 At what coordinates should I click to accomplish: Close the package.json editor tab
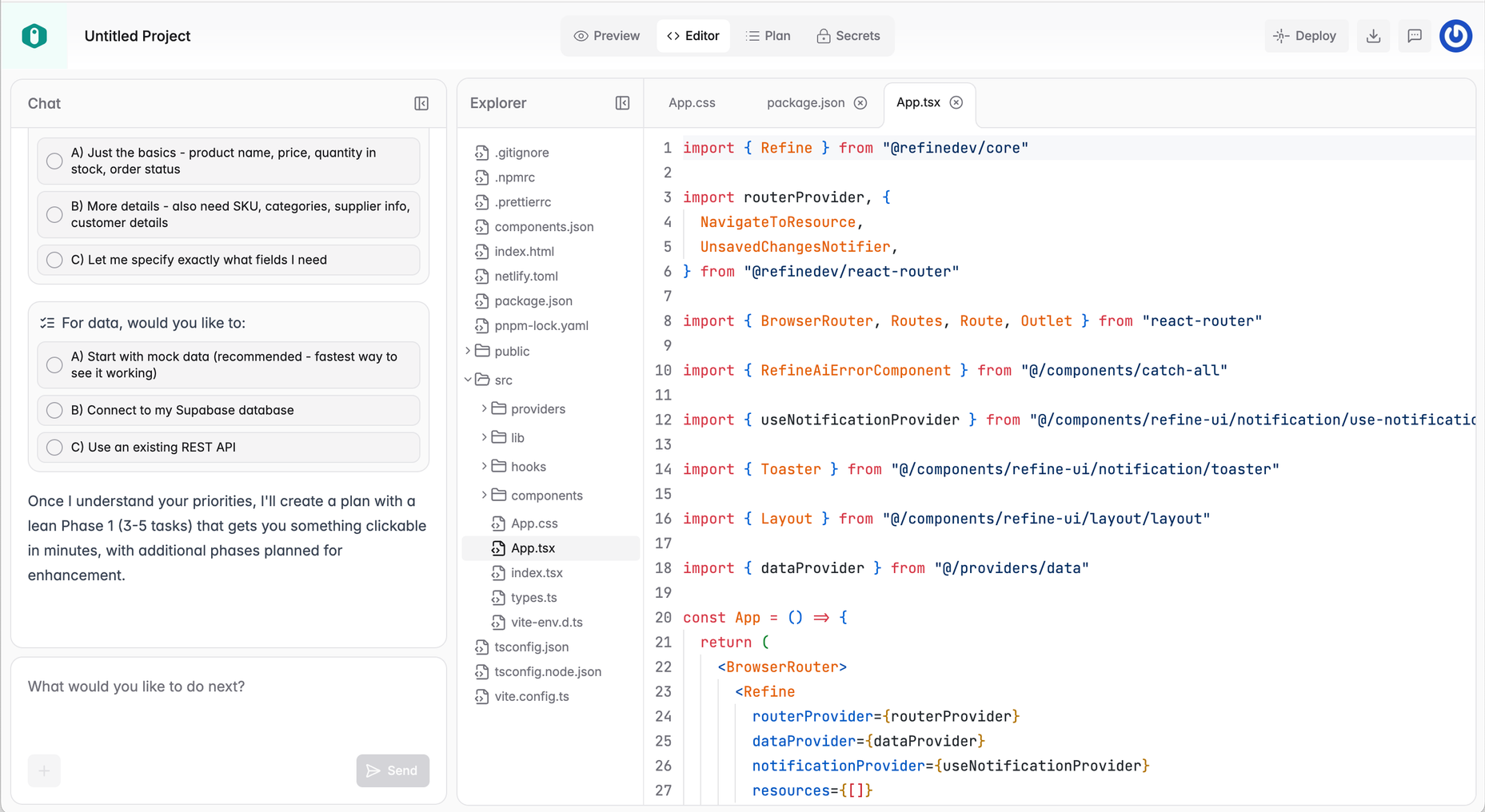click(860, 103)
